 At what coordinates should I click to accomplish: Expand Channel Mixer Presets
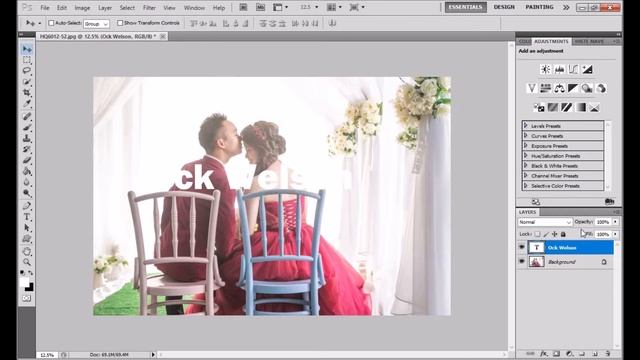point(526,176)
